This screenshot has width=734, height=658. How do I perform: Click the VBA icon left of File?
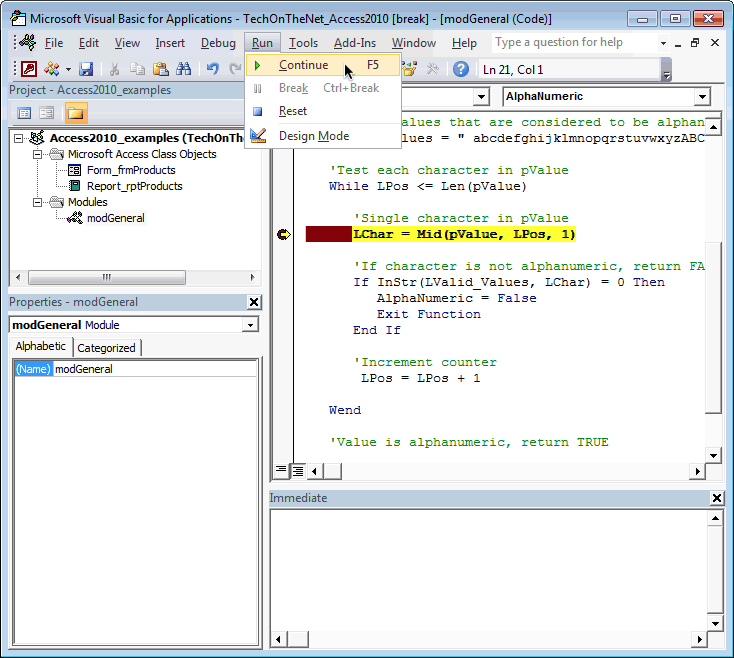click(x=27, y=43)
